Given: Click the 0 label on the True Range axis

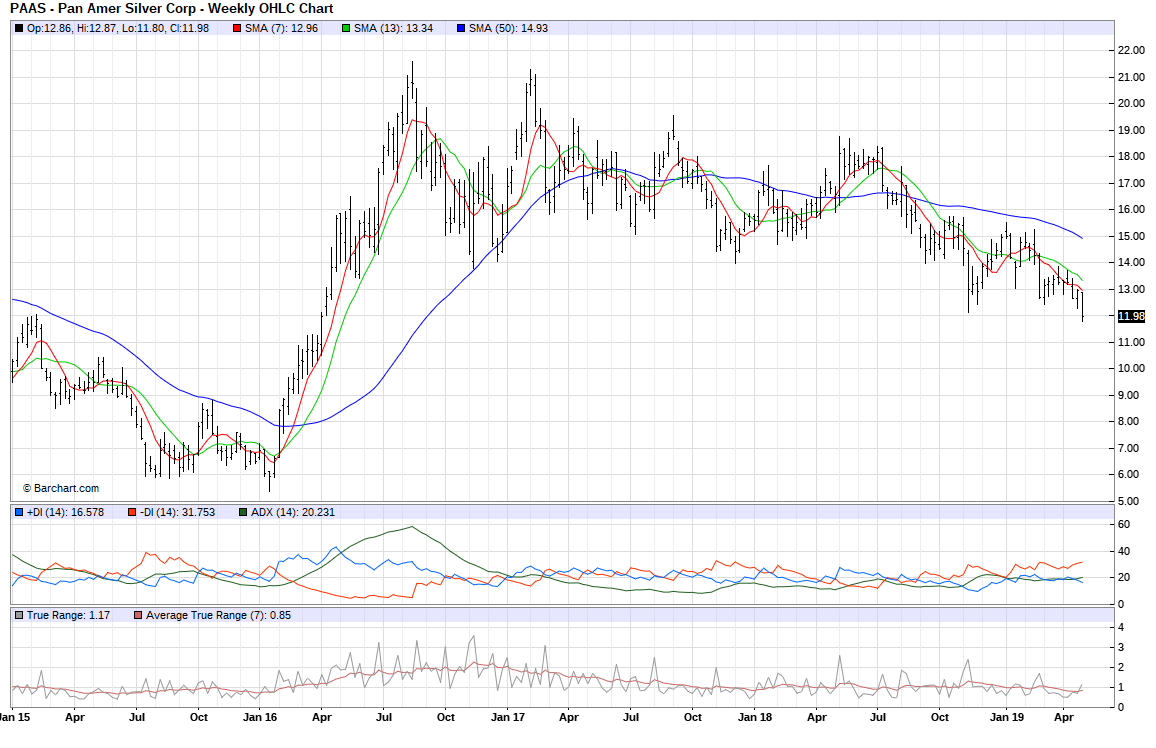Looking at the screenshot, I should (1121, 708).
